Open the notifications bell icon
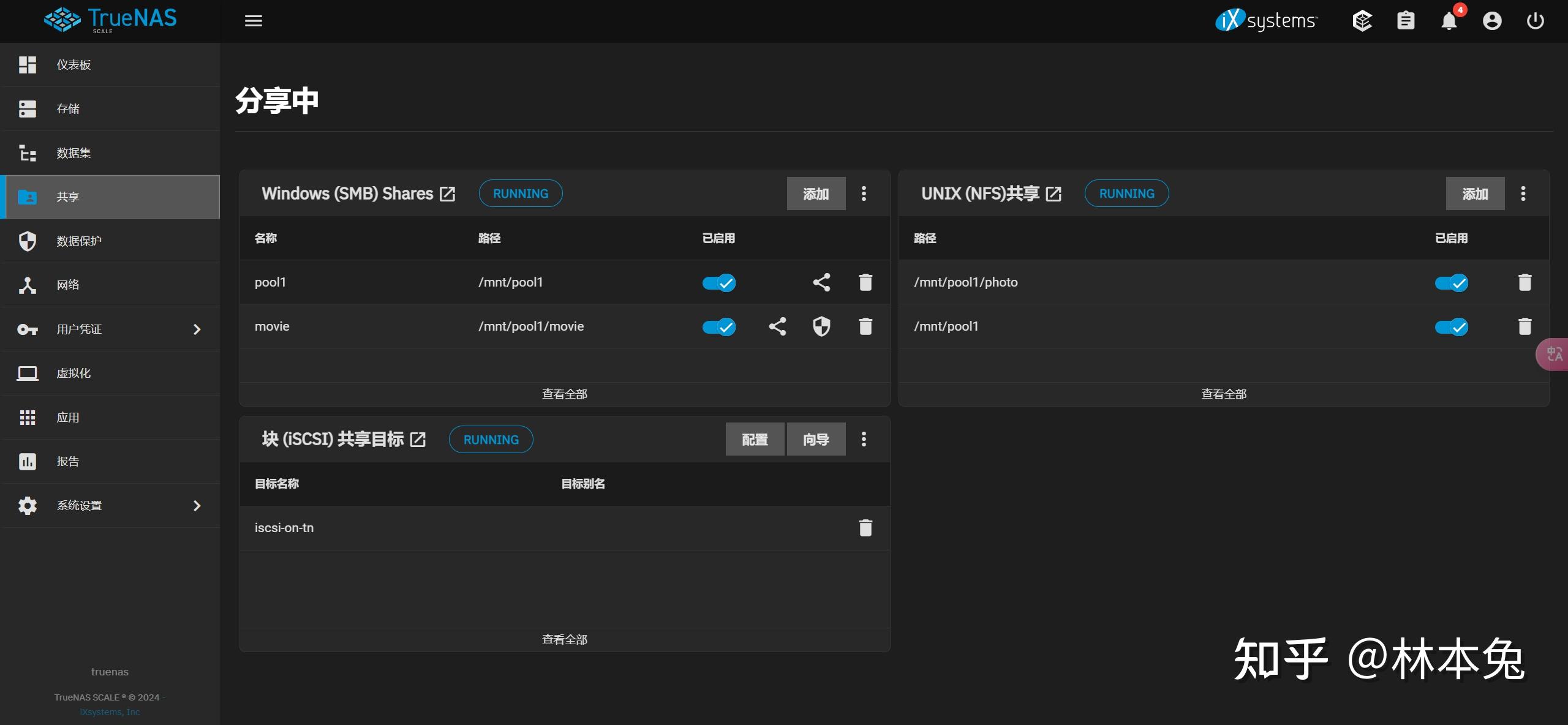 coord(1450,20)
